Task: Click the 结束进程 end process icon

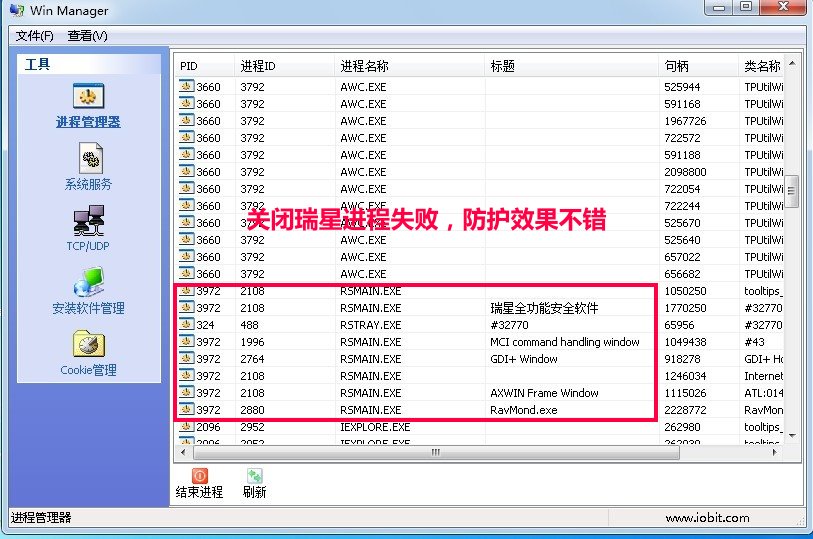Action: [200, 476]
